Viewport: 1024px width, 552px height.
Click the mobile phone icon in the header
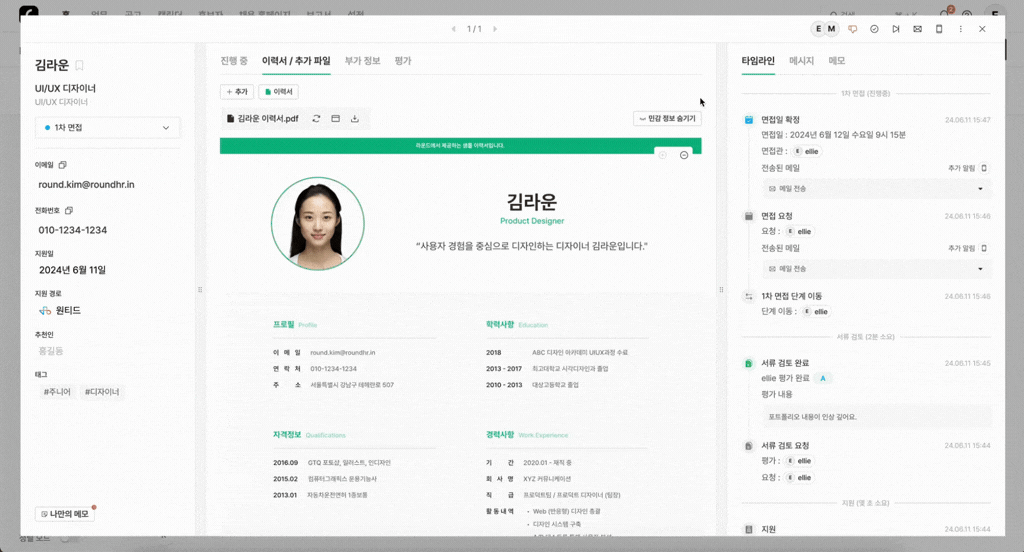pos(939,29)
